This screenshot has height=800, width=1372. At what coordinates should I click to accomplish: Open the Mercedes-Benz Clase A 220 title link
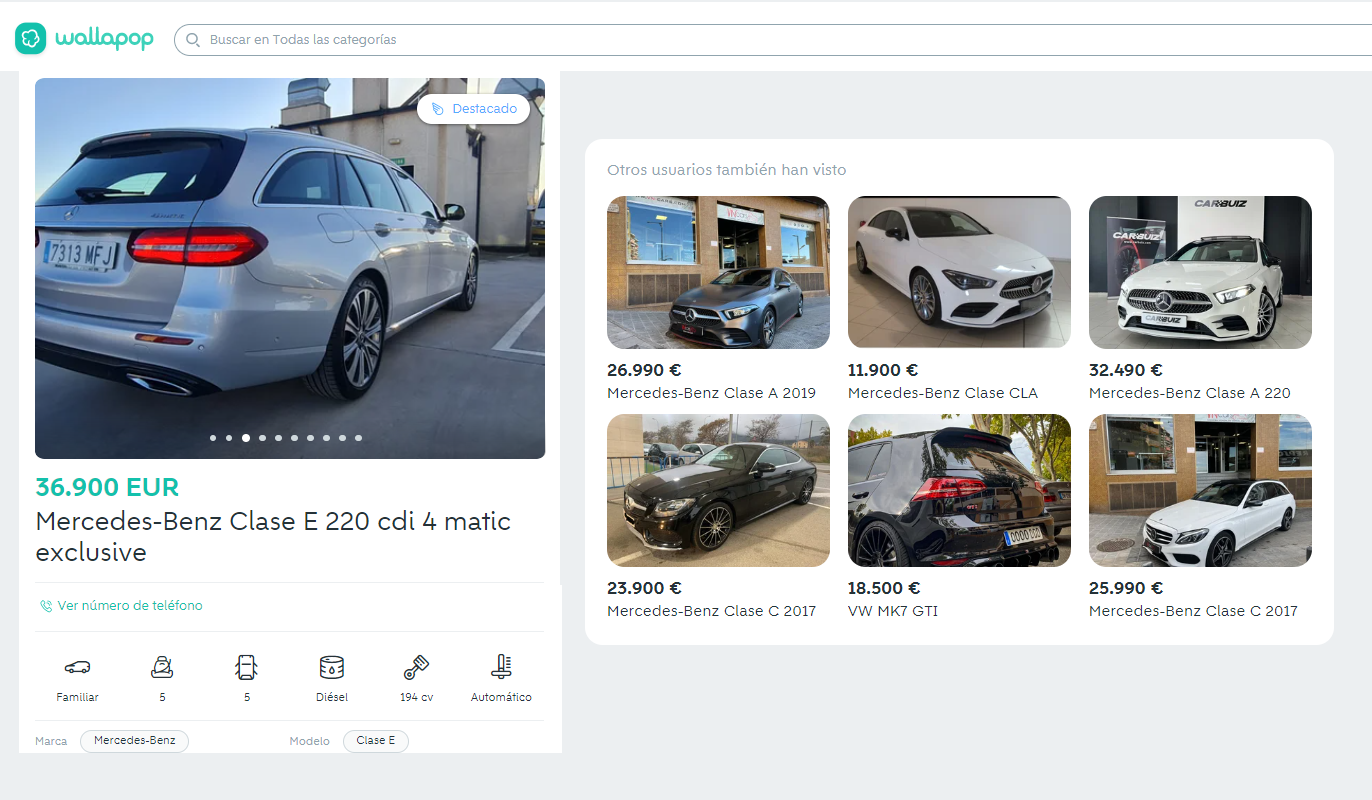pyautogui.click(x=1189, y=393)
